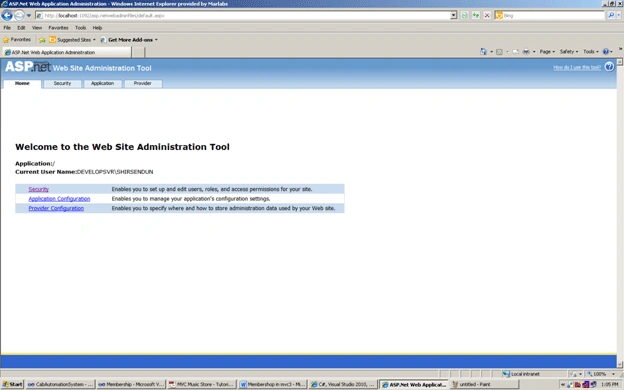This screenshot has width=624, height=390.
Task: Switch to MVC Music Store - Tutori... taskbar item
Action: click(201, 384)
